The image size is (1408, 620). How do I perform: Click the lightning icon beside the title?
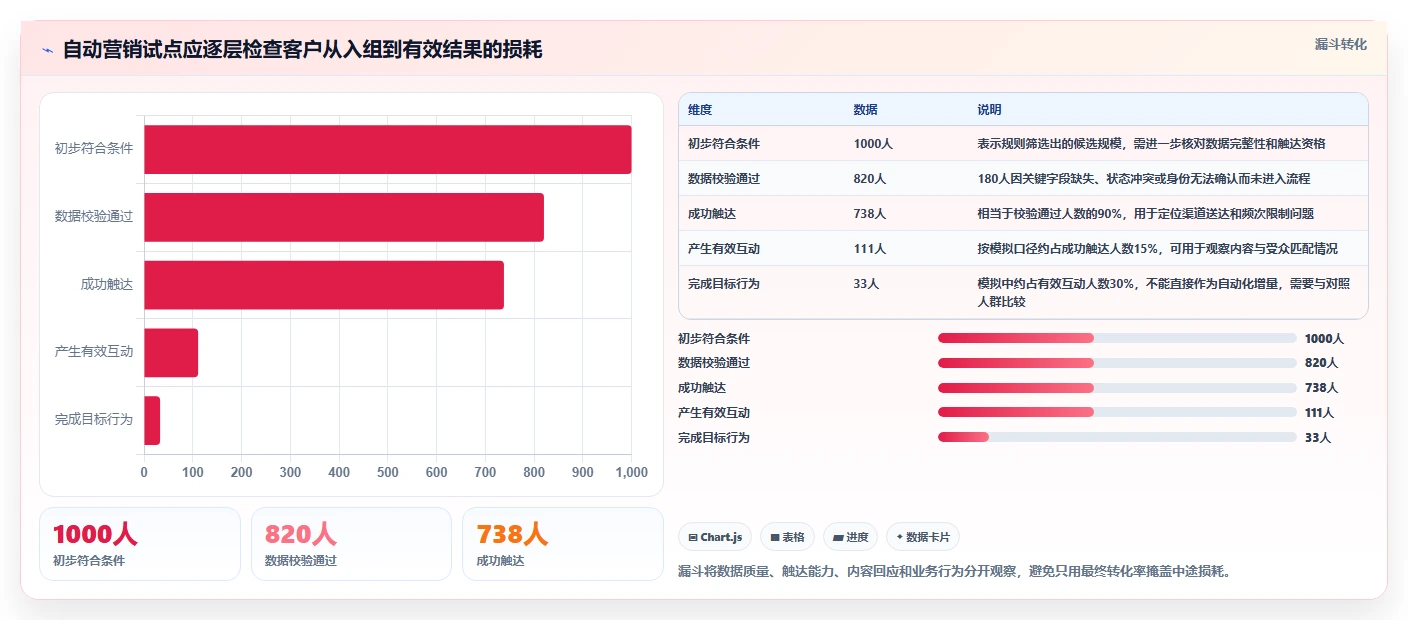[47, 50]
